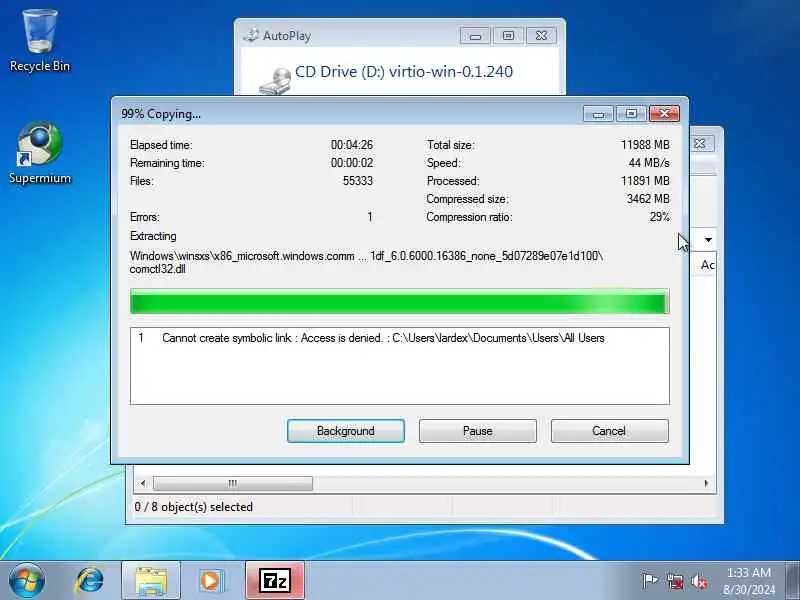Open the dropdown arrow in the 7-Zip window

coord(708,239)
